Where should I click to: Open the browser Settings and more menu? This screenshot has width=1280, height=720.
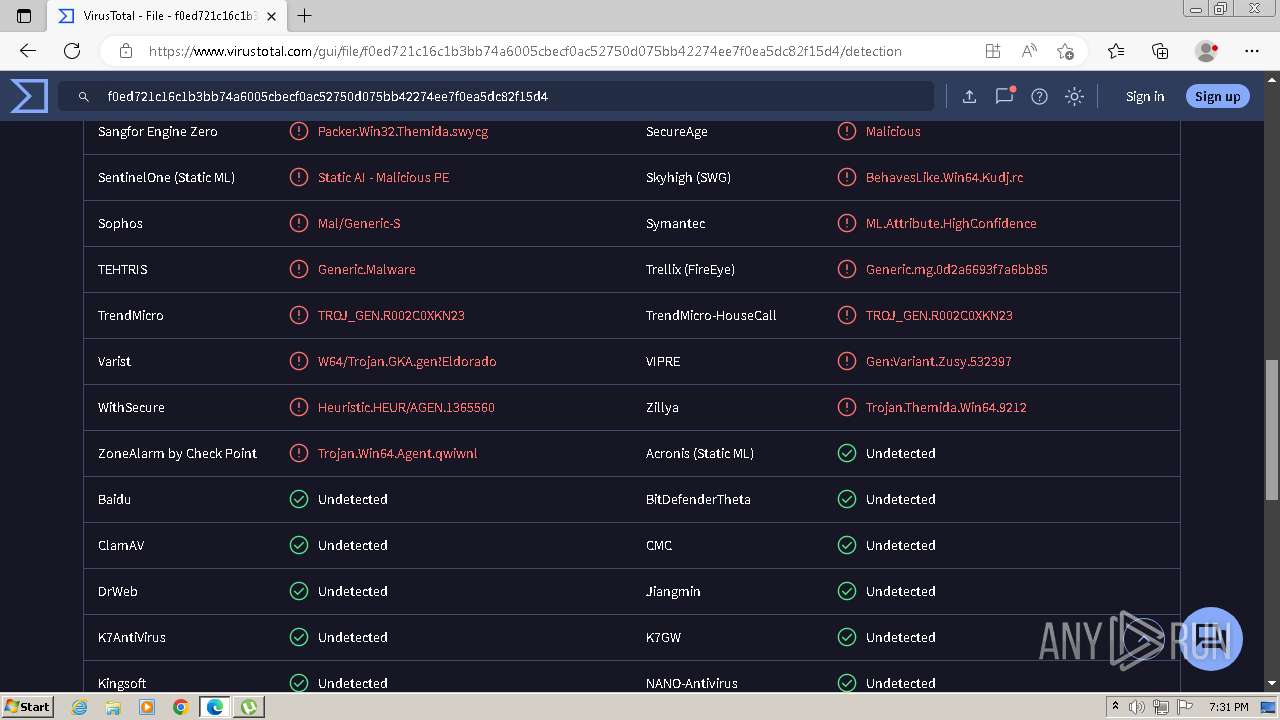[1252, 51]
